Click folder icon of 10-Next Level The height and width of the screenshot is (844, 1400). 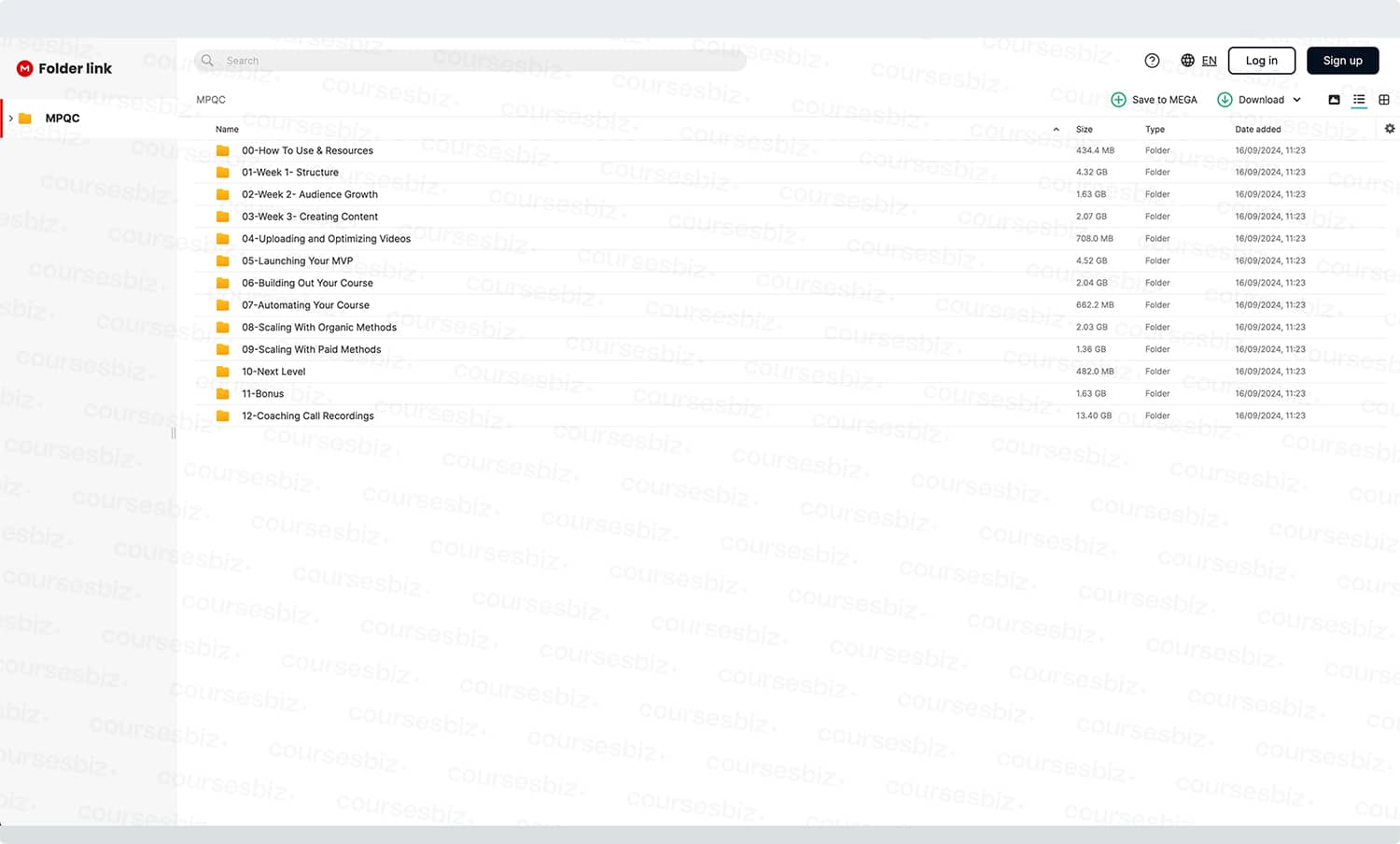pyautogui.click(x=222, y=372)
